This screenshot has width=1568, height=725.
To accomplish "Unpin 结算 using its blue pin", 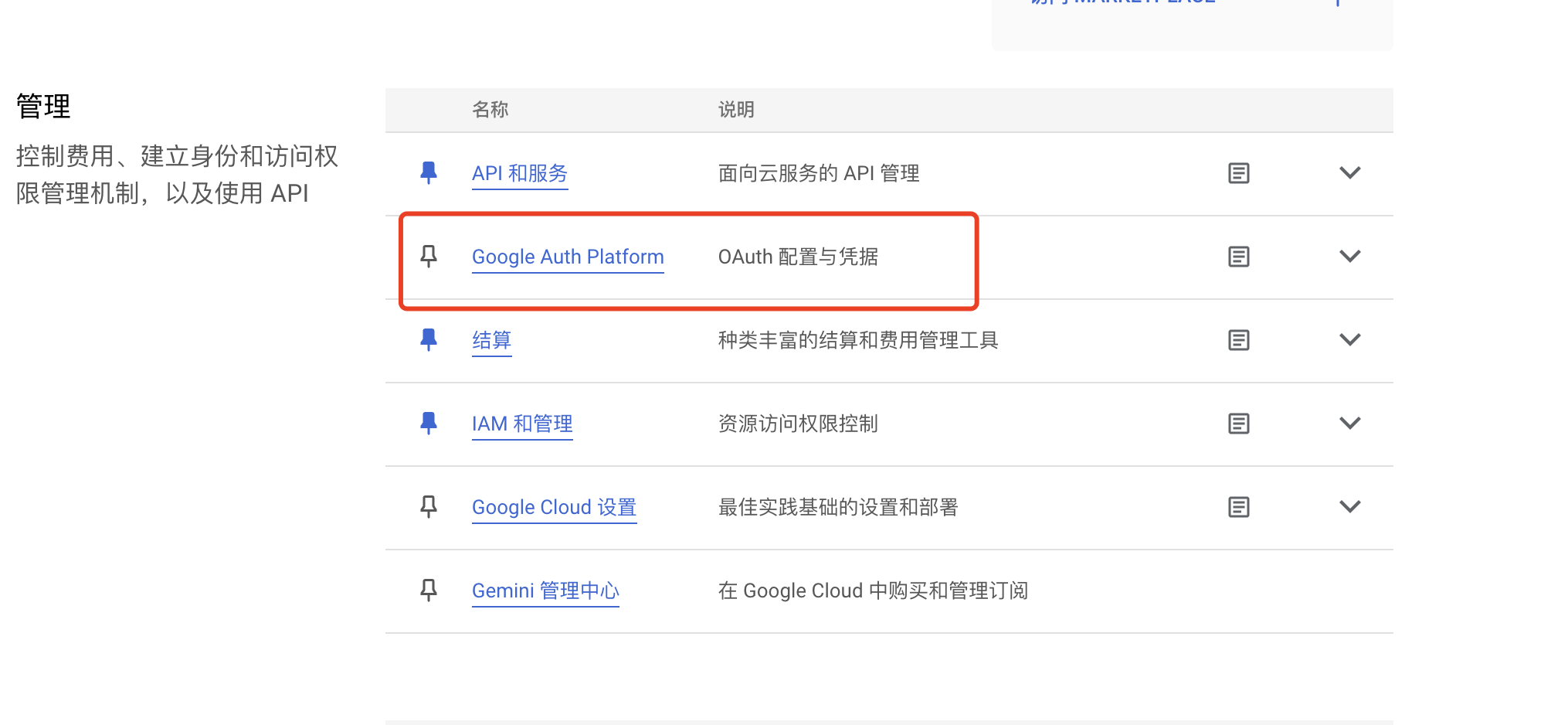I will (x=429, y=339).
